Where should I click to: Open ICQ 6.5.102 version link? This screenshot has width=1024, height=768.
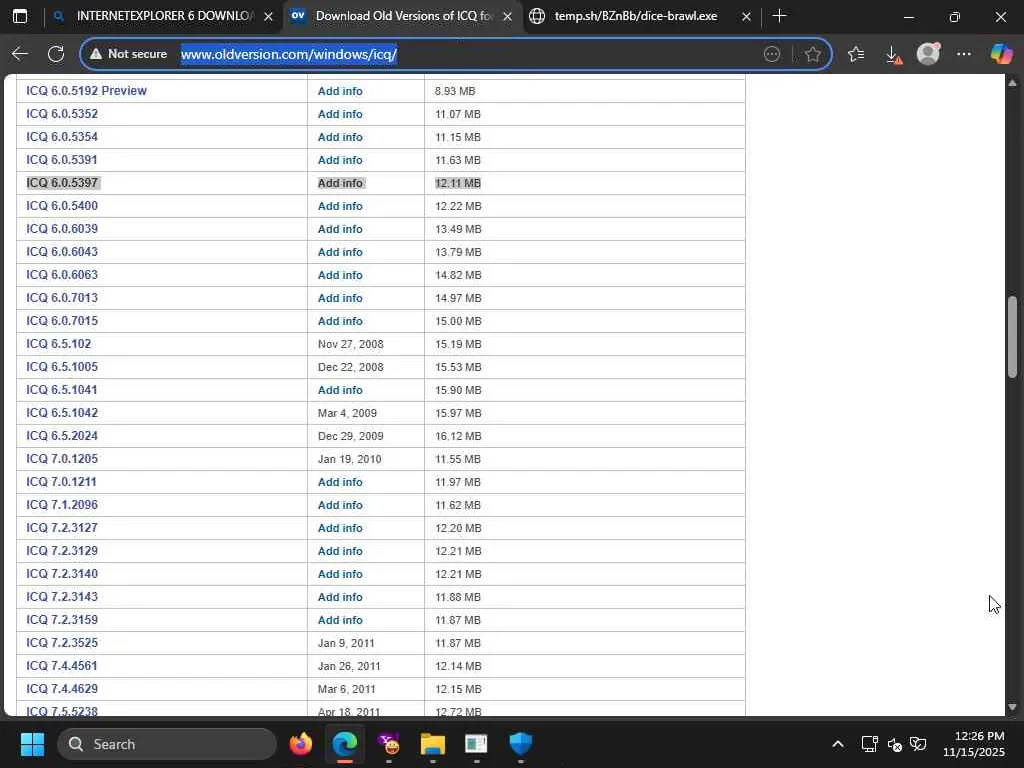tap(59, 344)
